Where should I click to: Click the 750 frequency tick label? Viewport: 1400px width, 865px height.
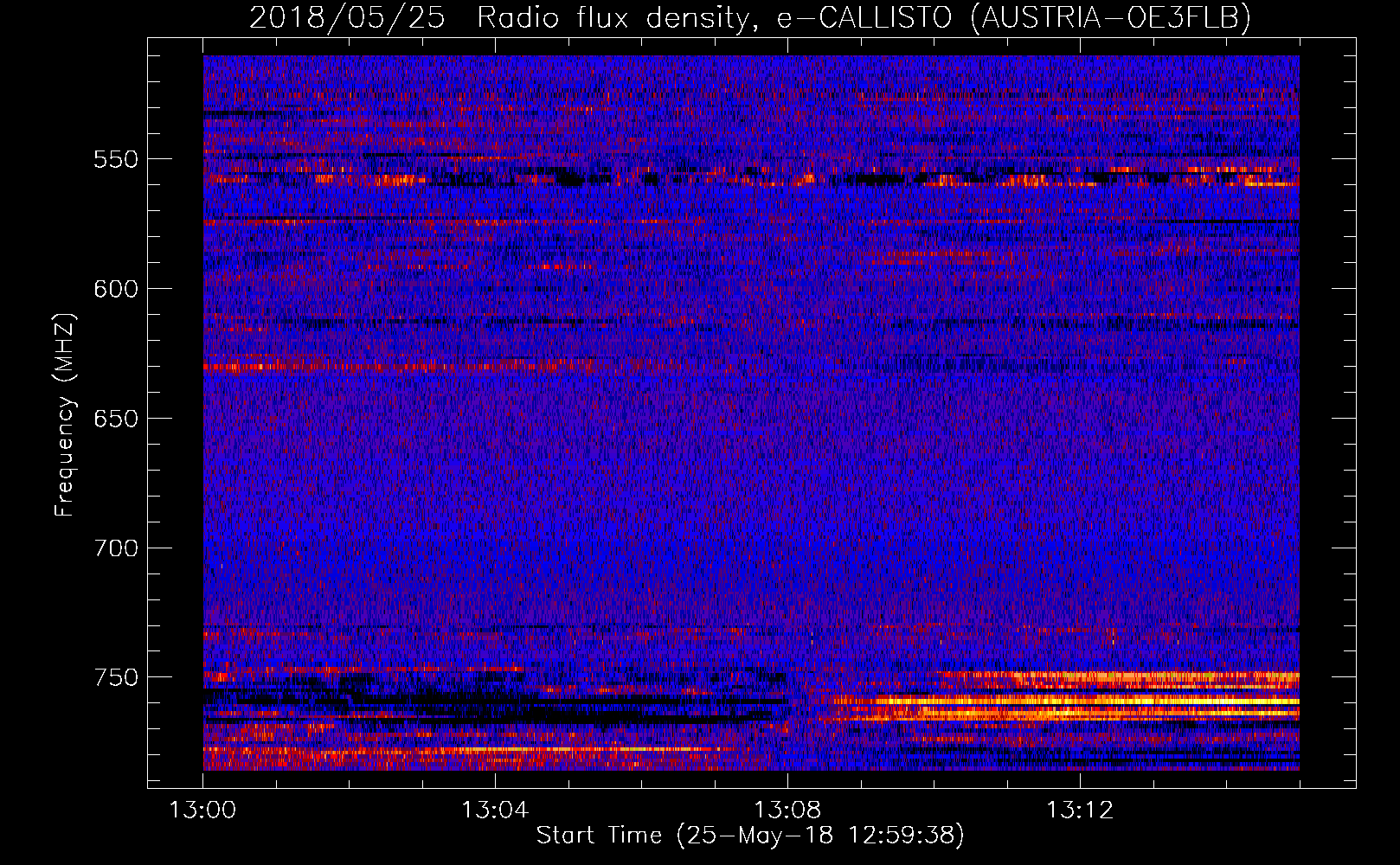pos(116,677)
